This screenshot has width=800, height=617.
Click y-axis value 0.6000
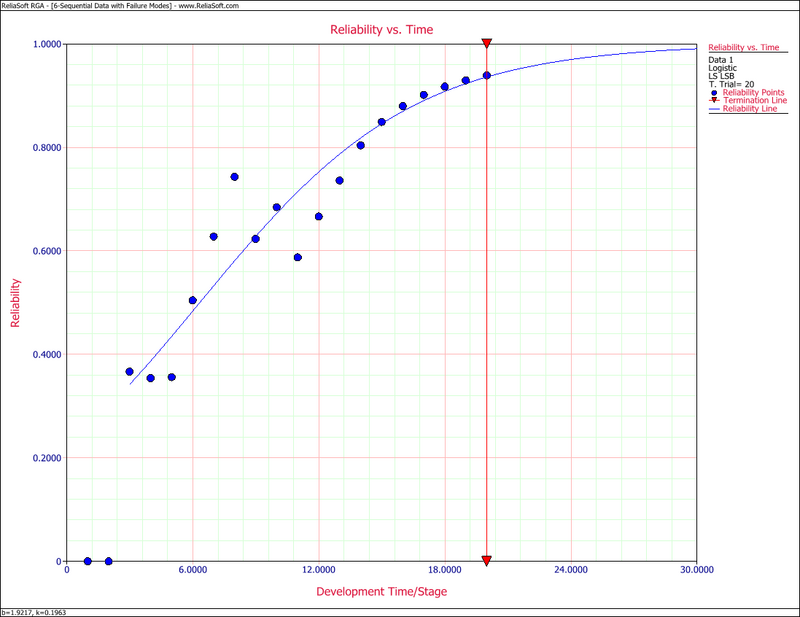(x=47, y=251)
